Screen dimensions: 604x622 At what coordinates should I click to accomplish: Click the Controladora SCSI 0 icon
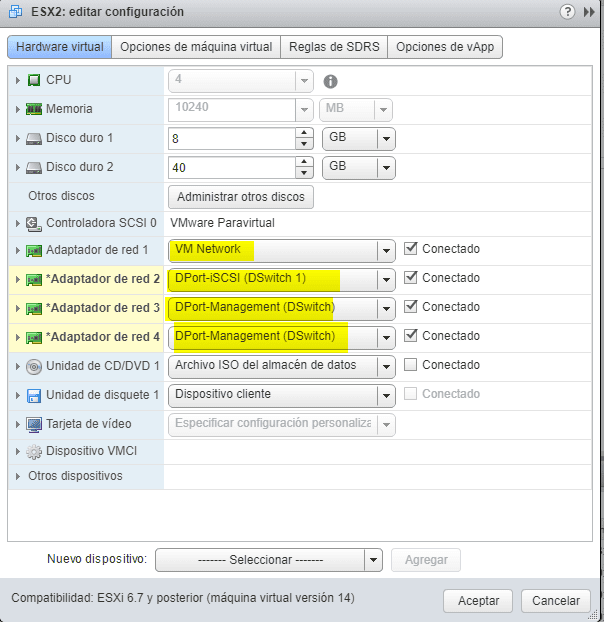point(34,224)
